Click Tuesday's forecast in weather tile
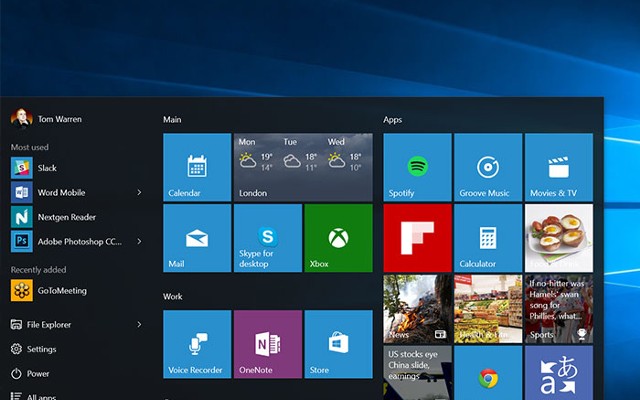Viewport: 640px width, 400px height. 301,156
